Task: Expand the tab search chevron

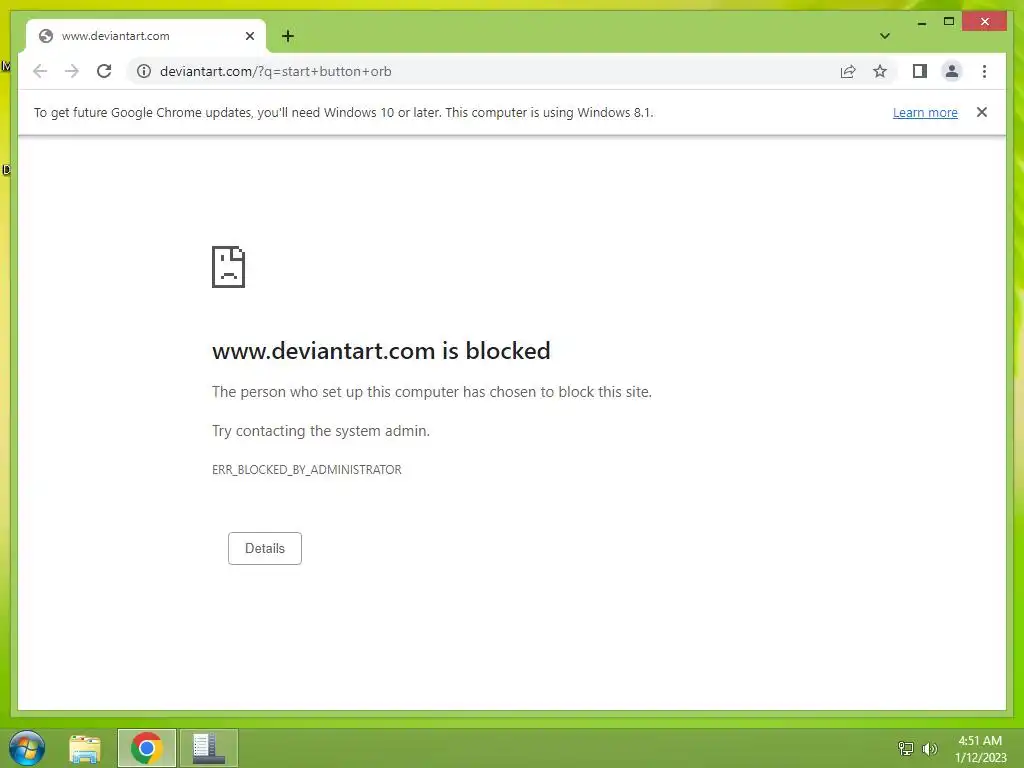Action: [x=885, y=36]
